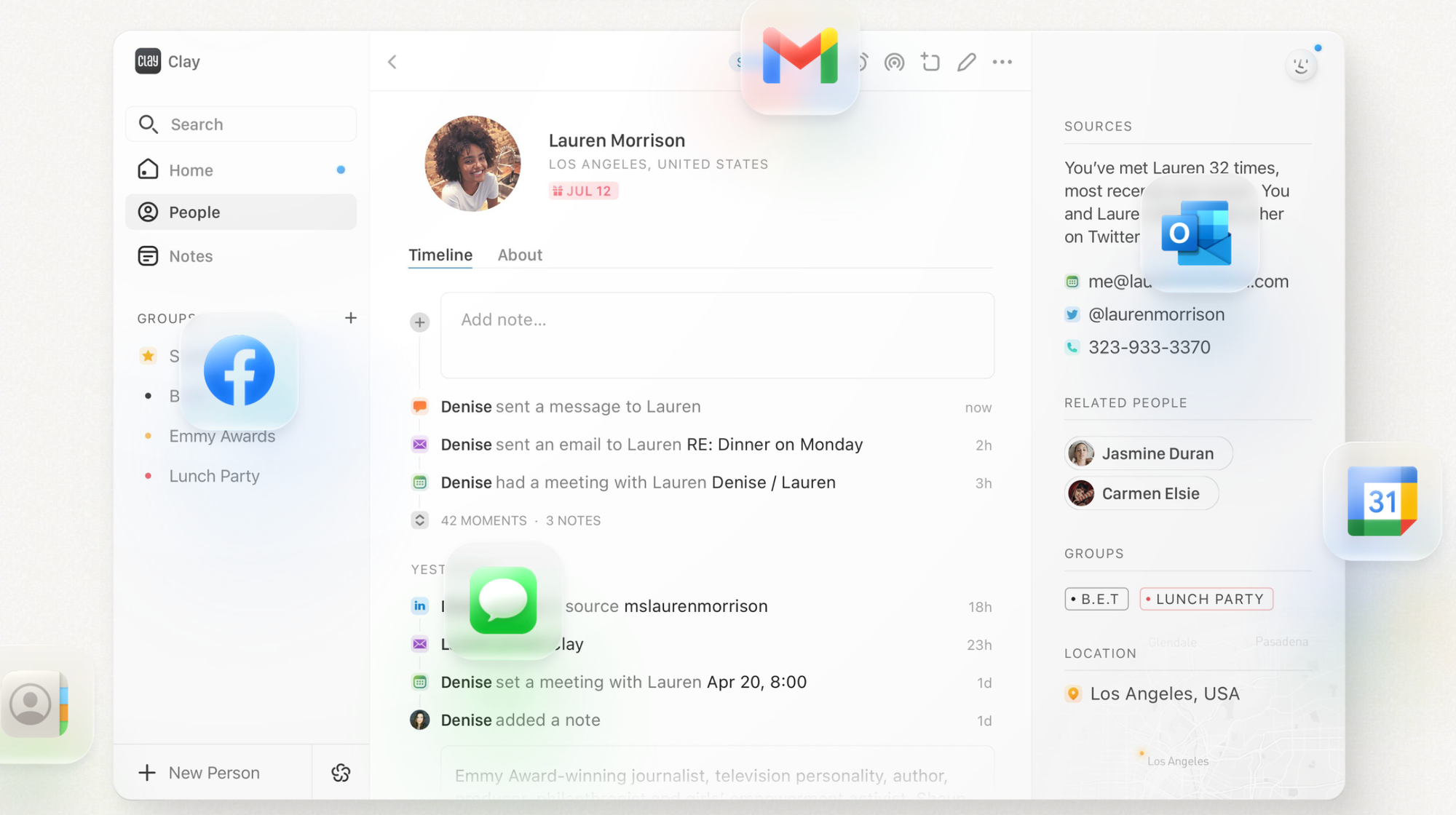The height and width of the screenshot is (815, 1456).
Task: Add a new group with plus icon
Action: 351,318
